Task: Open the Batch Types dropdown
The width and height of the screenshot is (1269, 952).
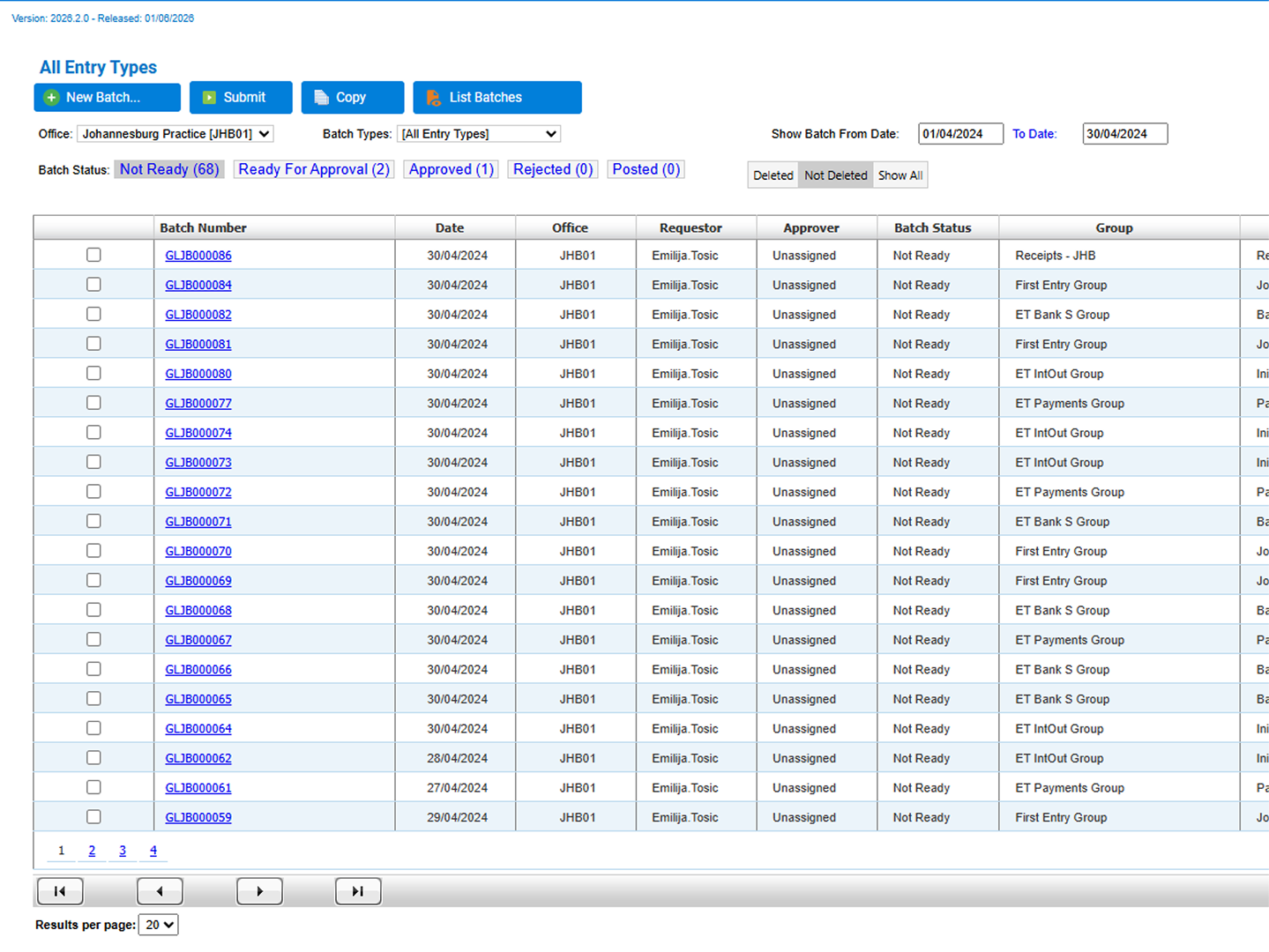Action: (x=479, y=134)
